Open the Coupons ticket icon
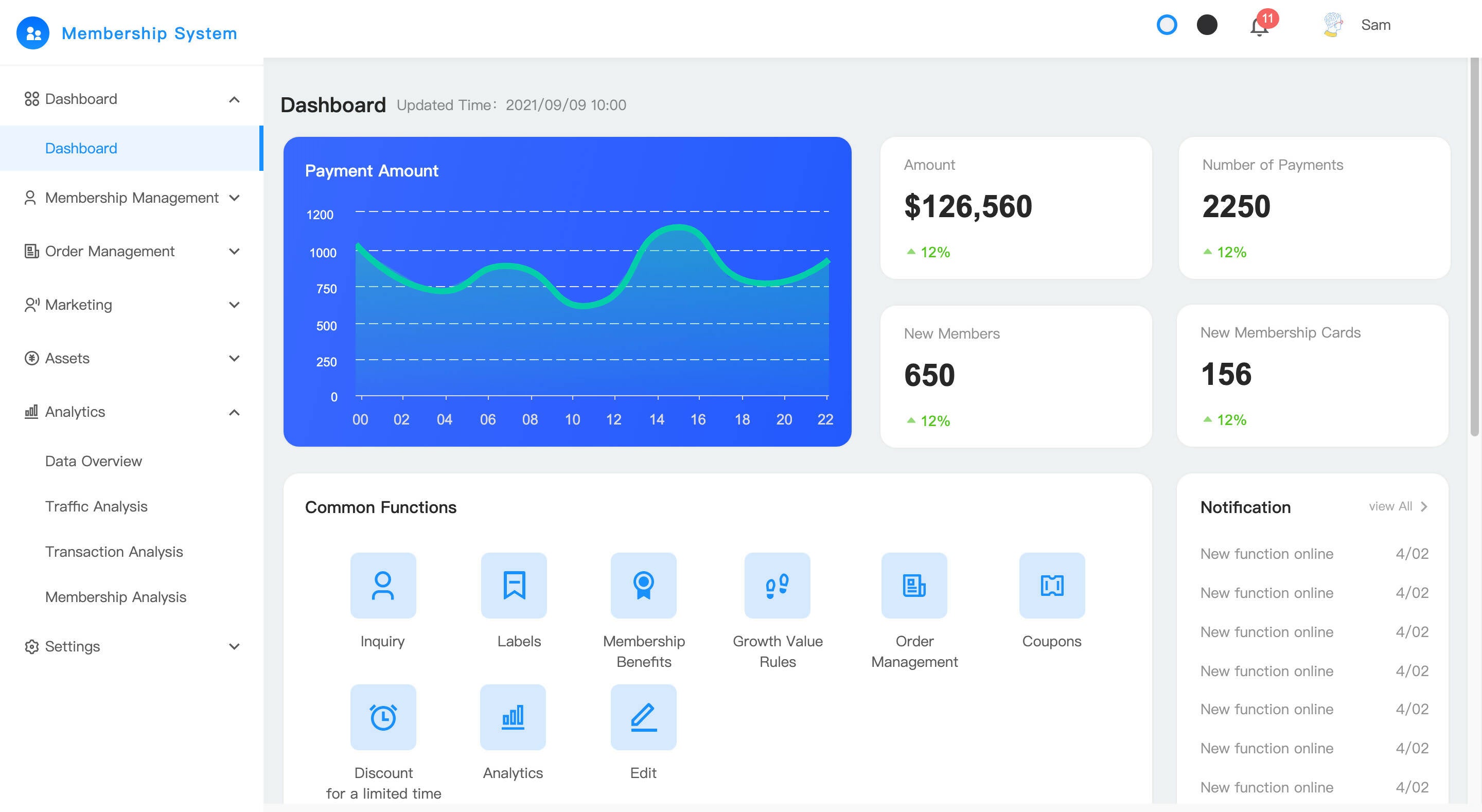The width and height of the screenshot is (1482, 812). [1051, 585]
